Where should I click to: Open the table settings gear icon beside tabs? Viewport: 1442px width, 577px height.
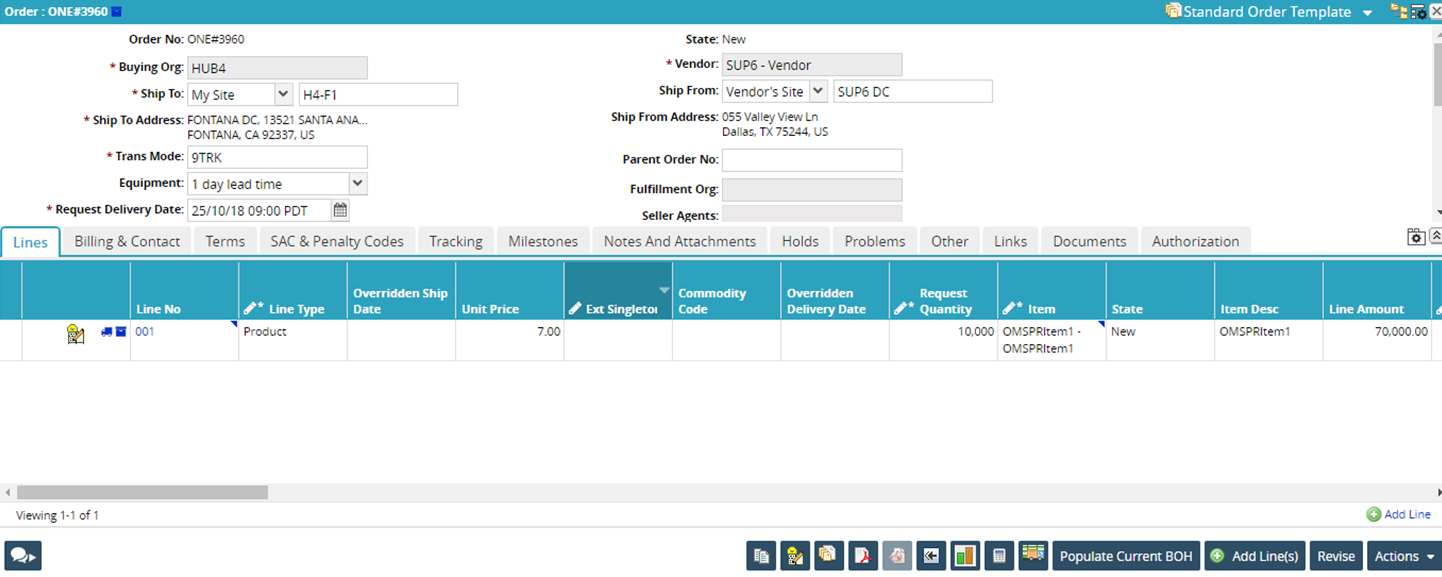(1415, 237)
